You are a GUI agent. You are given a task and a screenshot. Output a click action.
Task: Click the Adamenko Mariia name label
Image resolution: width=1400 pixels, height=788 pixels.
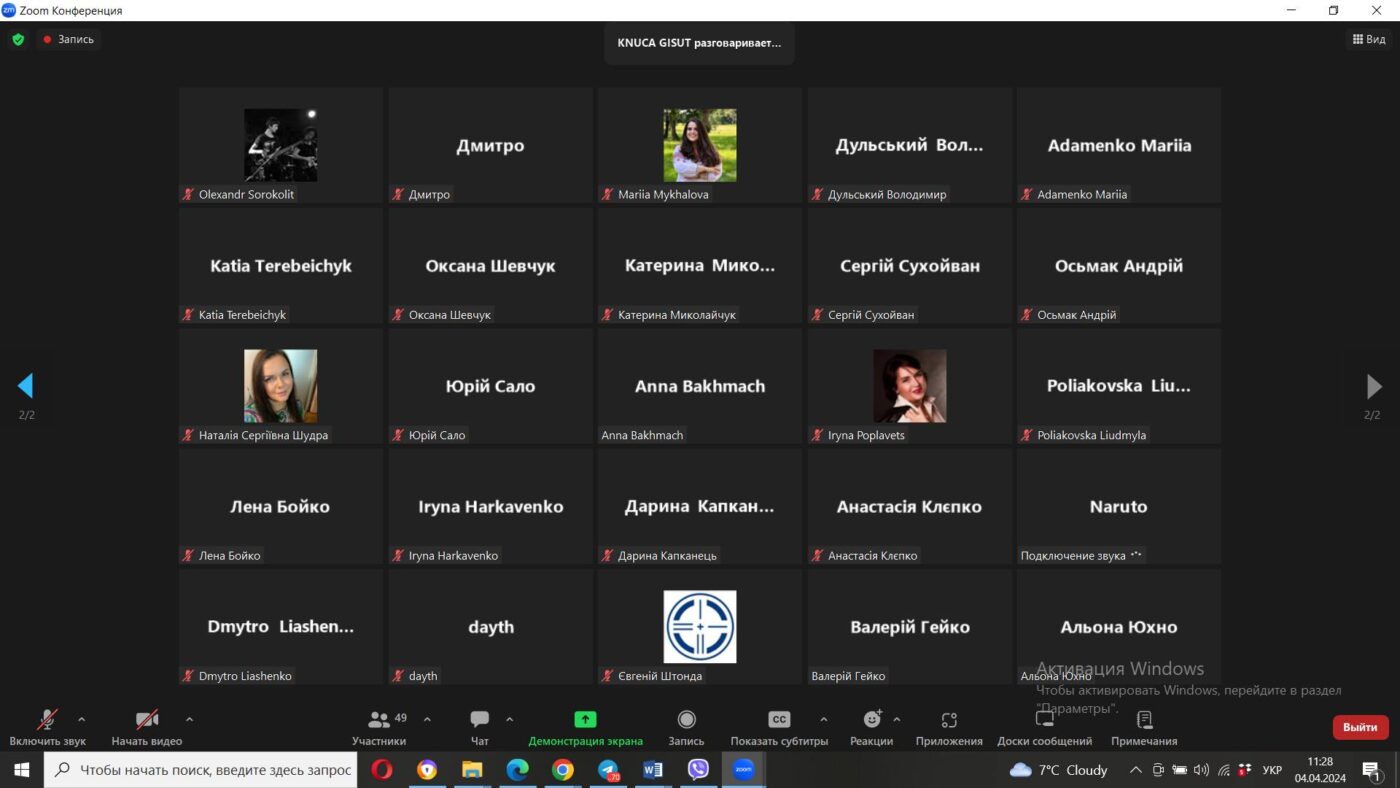pos(1082,195)
